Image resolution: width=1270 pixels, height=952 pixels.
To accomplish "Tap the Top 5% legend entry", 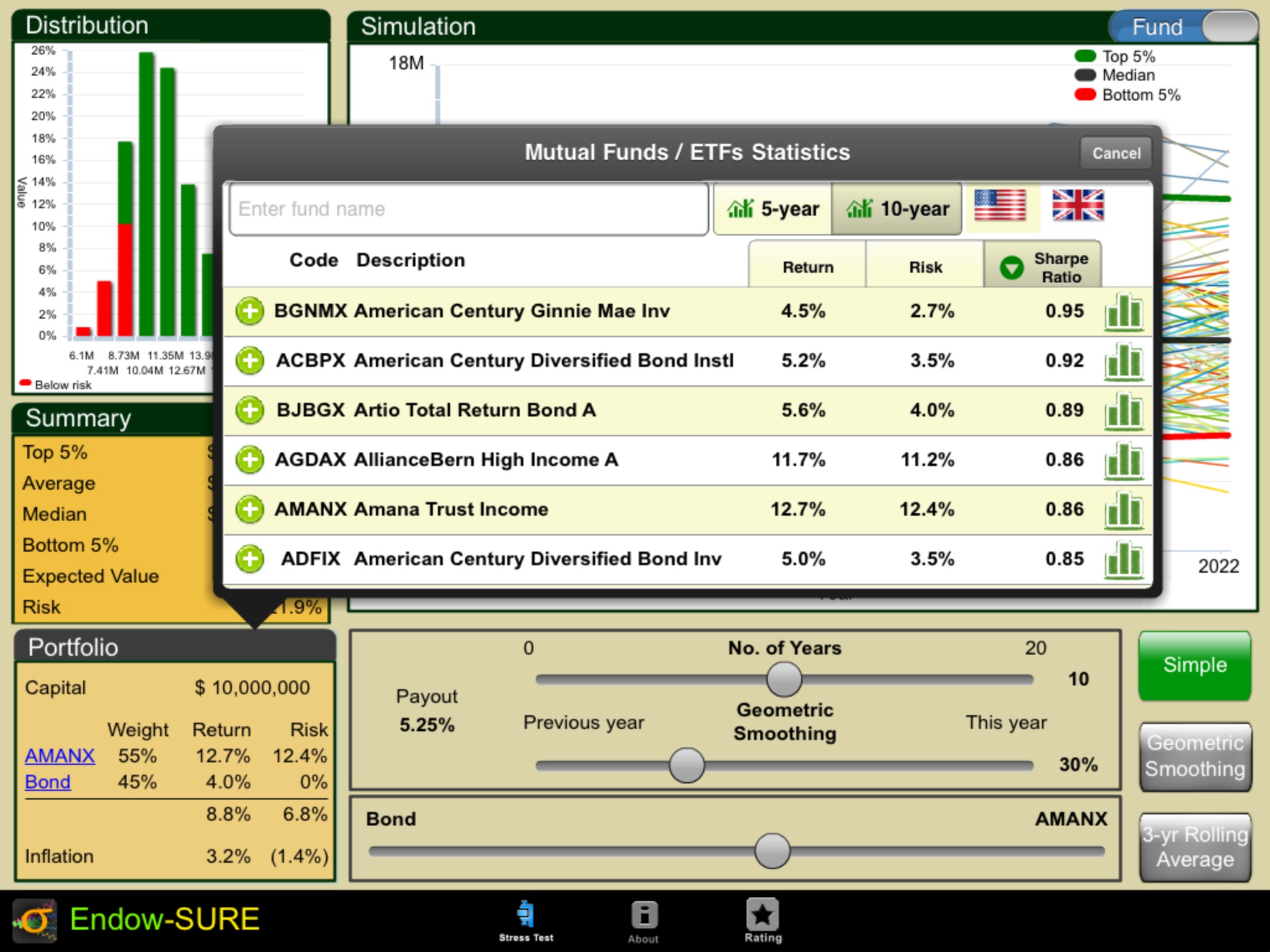I will pyautogui.click(x=1115, y=56).
